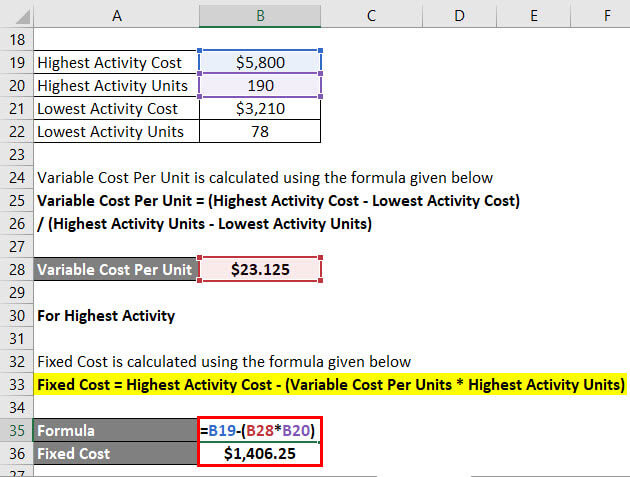
Task: Click the bold Variable Cost Per Unit formula line
Action: pos(278,200)
